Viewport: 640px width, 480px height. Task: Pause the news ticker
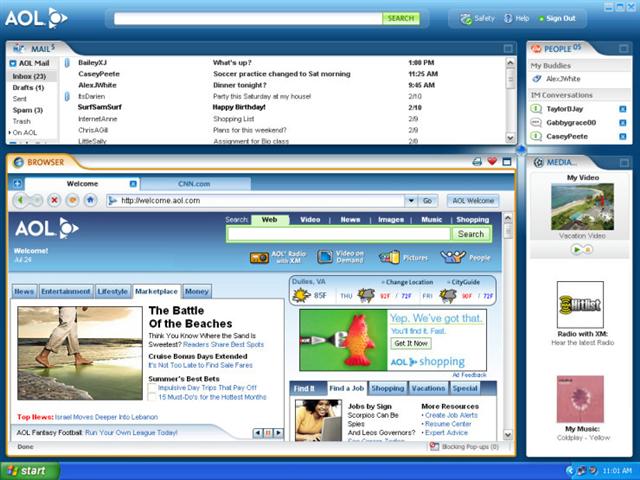click(268, 433)
